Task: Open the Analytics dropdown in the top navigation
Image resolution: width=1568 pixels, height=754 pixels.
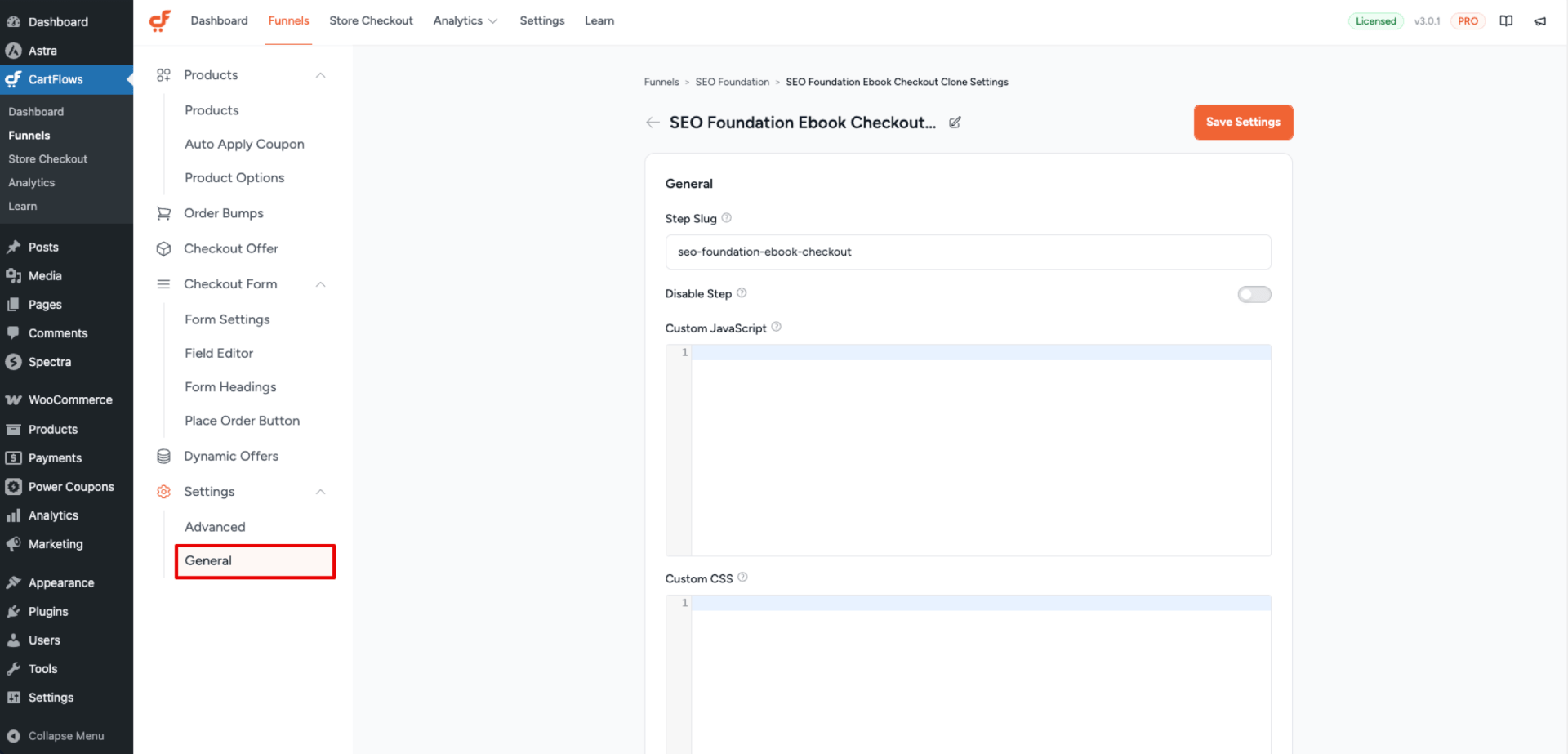Action: click(x=465, y=20)
